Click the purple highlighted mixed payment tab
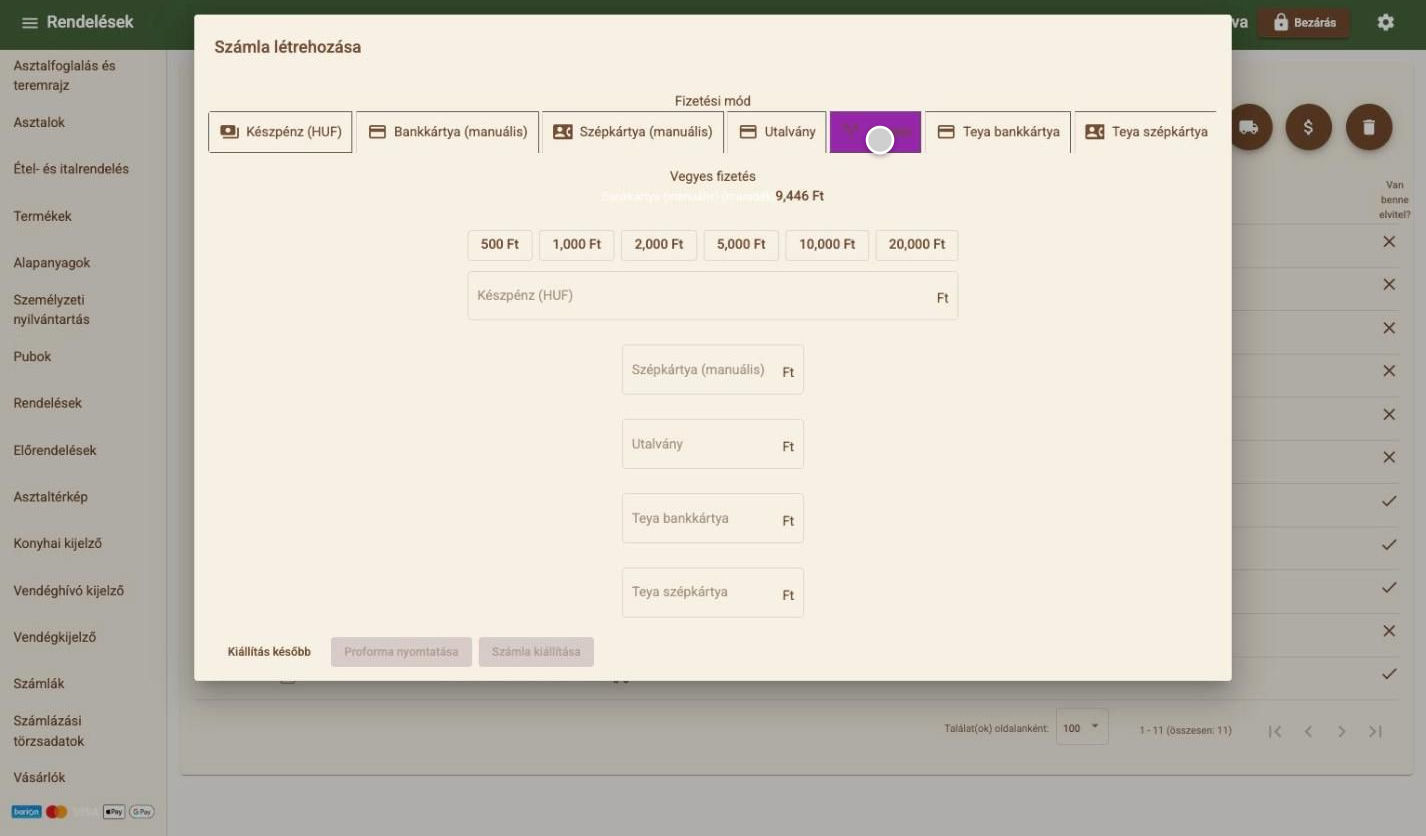Image resolution: width=1426 pixels, height=836 pixels. tap(876, 132)
